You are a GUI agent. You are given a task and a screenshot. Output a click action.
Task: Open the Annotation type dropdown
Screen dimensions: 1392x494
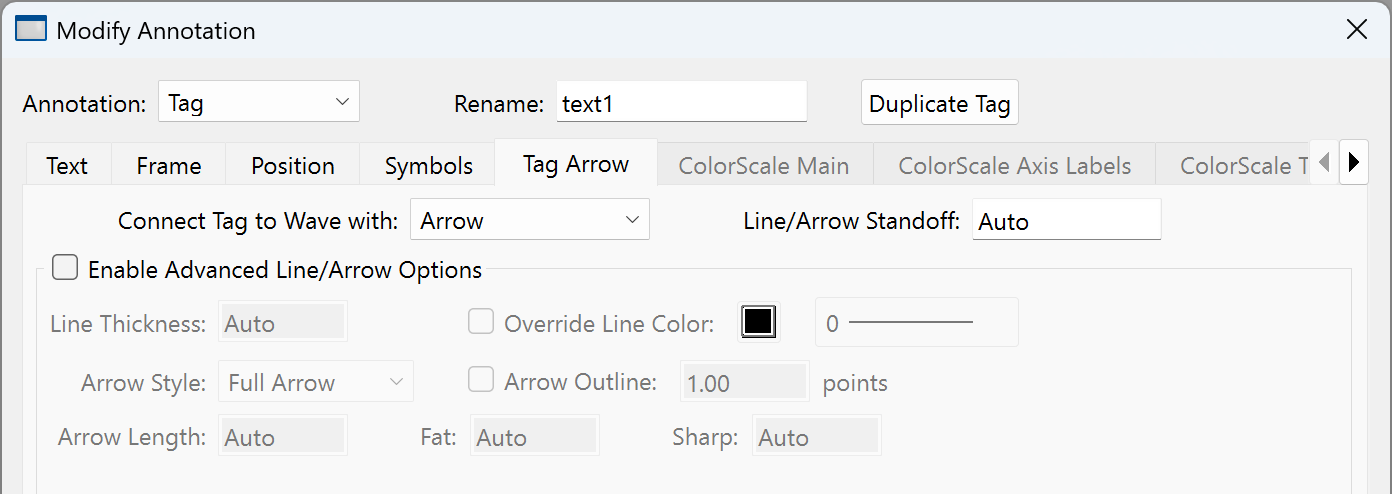point(258,103)
